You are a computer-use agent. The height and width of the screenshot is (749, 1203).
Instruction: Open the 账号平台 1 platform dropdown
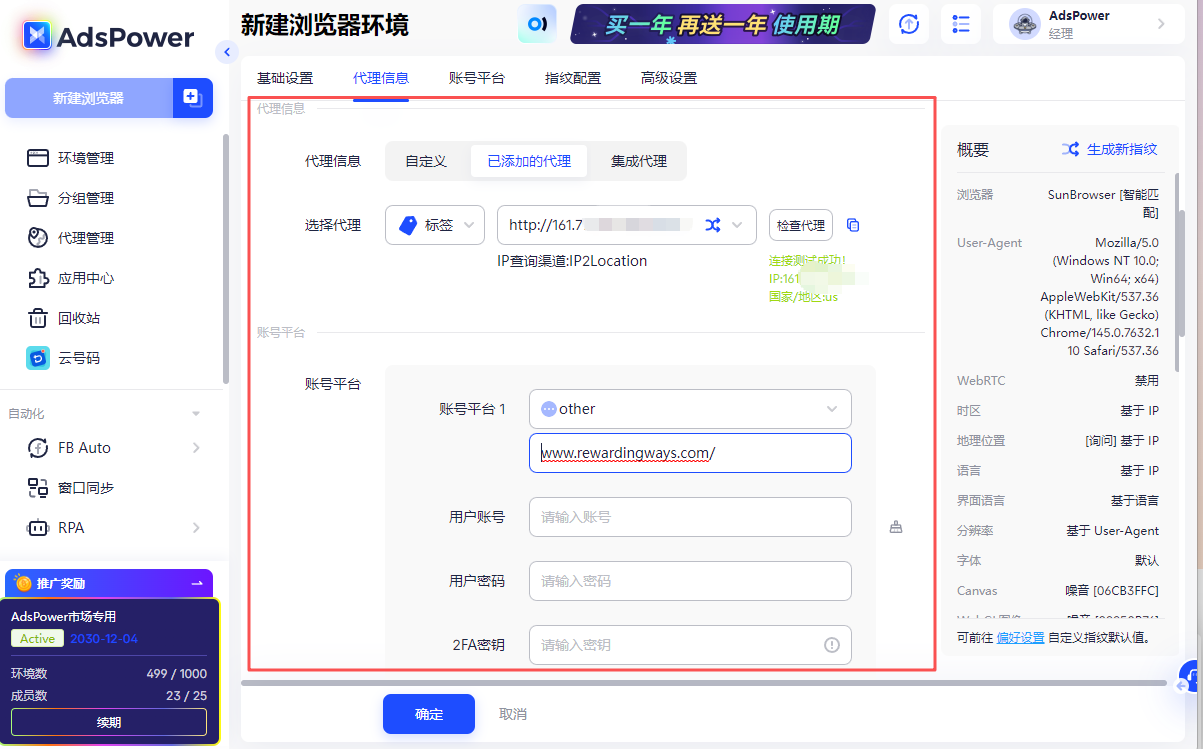point(690,408)
